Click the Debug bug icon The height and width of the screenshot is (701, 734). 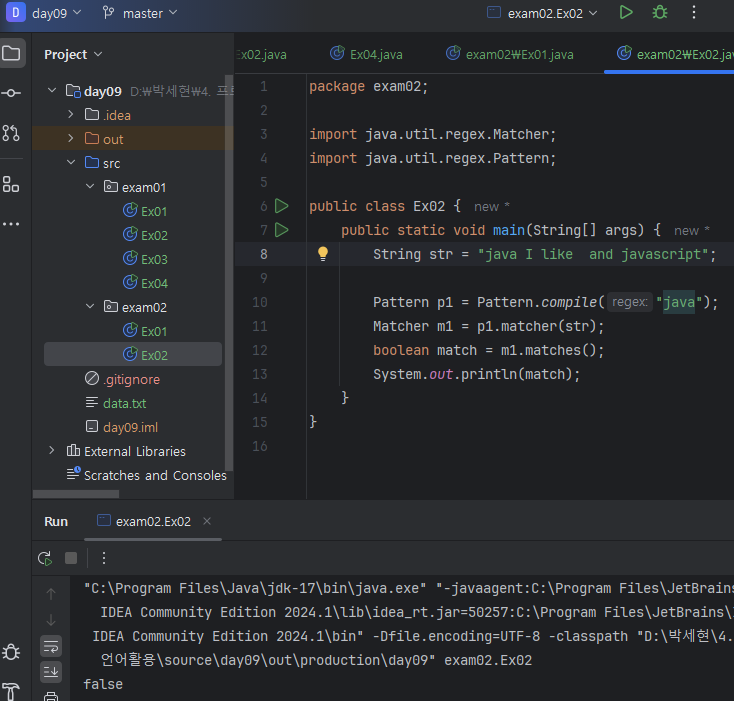[x=660, y=13]
